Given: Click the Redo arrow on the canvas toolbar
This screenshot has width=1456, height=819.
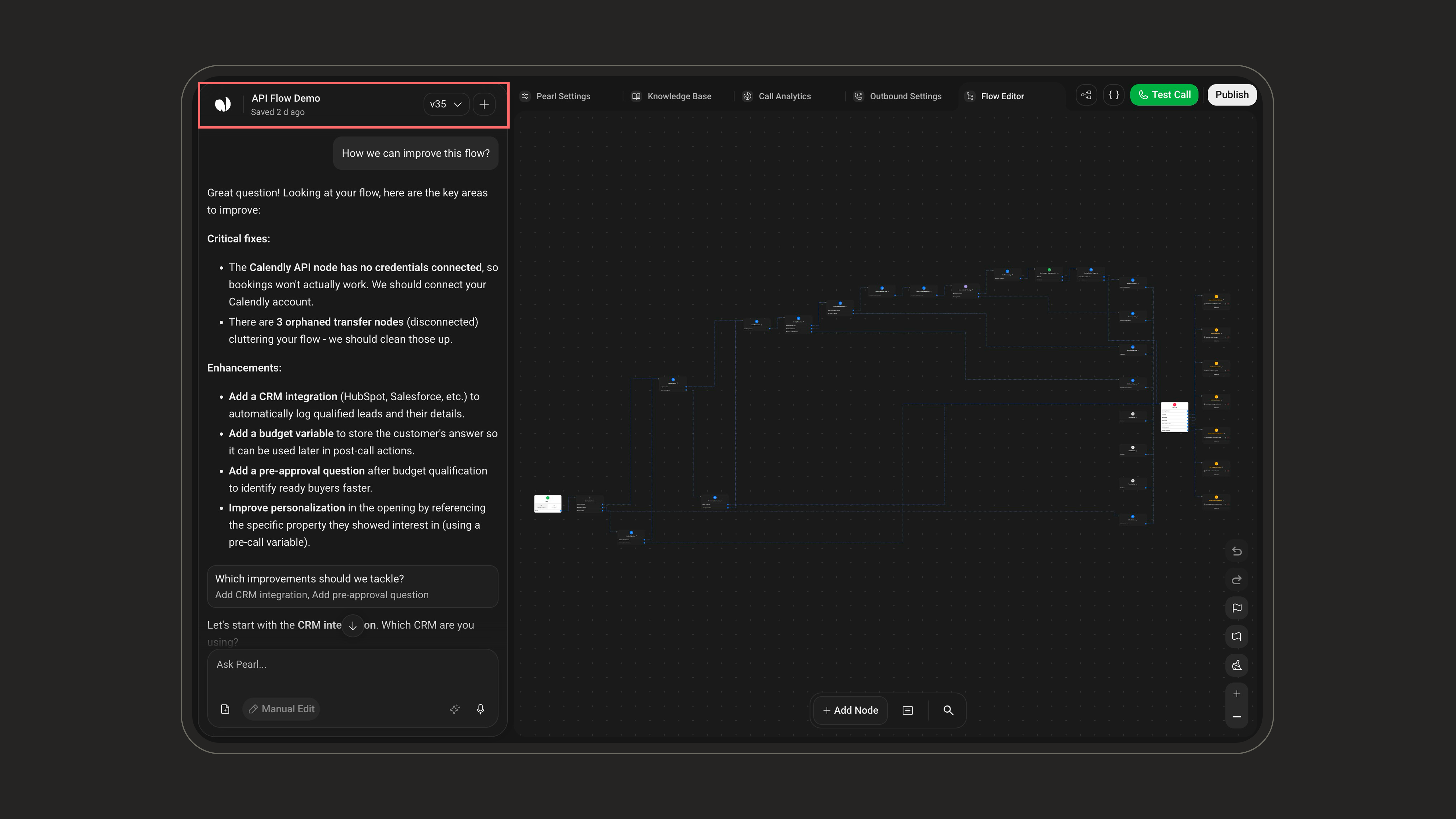Looking at the screenshot, I should pyautogui.click(x=1237, y=580).
